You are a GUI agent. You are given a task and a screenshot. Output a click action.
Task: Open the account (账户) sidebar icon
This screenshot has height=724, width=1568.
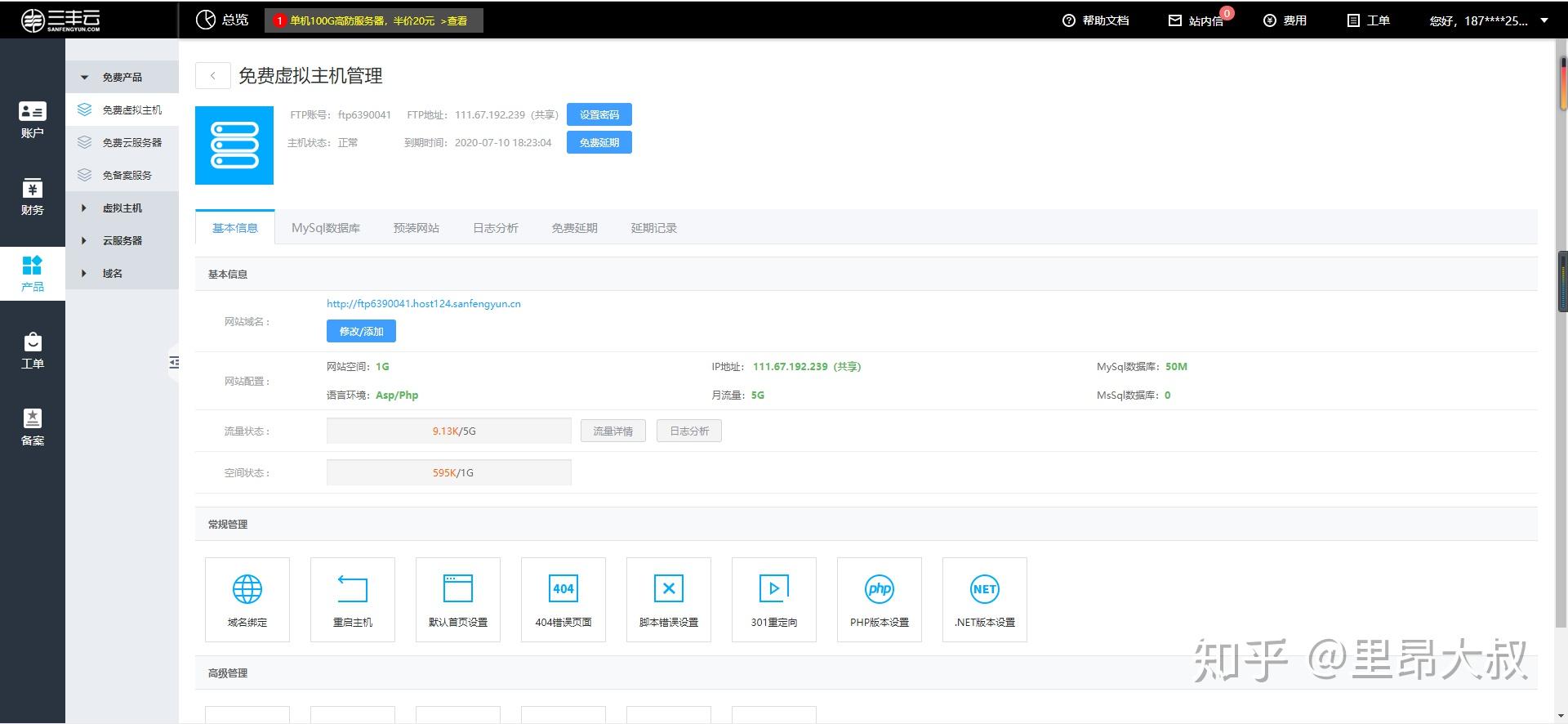pos(33,111)
